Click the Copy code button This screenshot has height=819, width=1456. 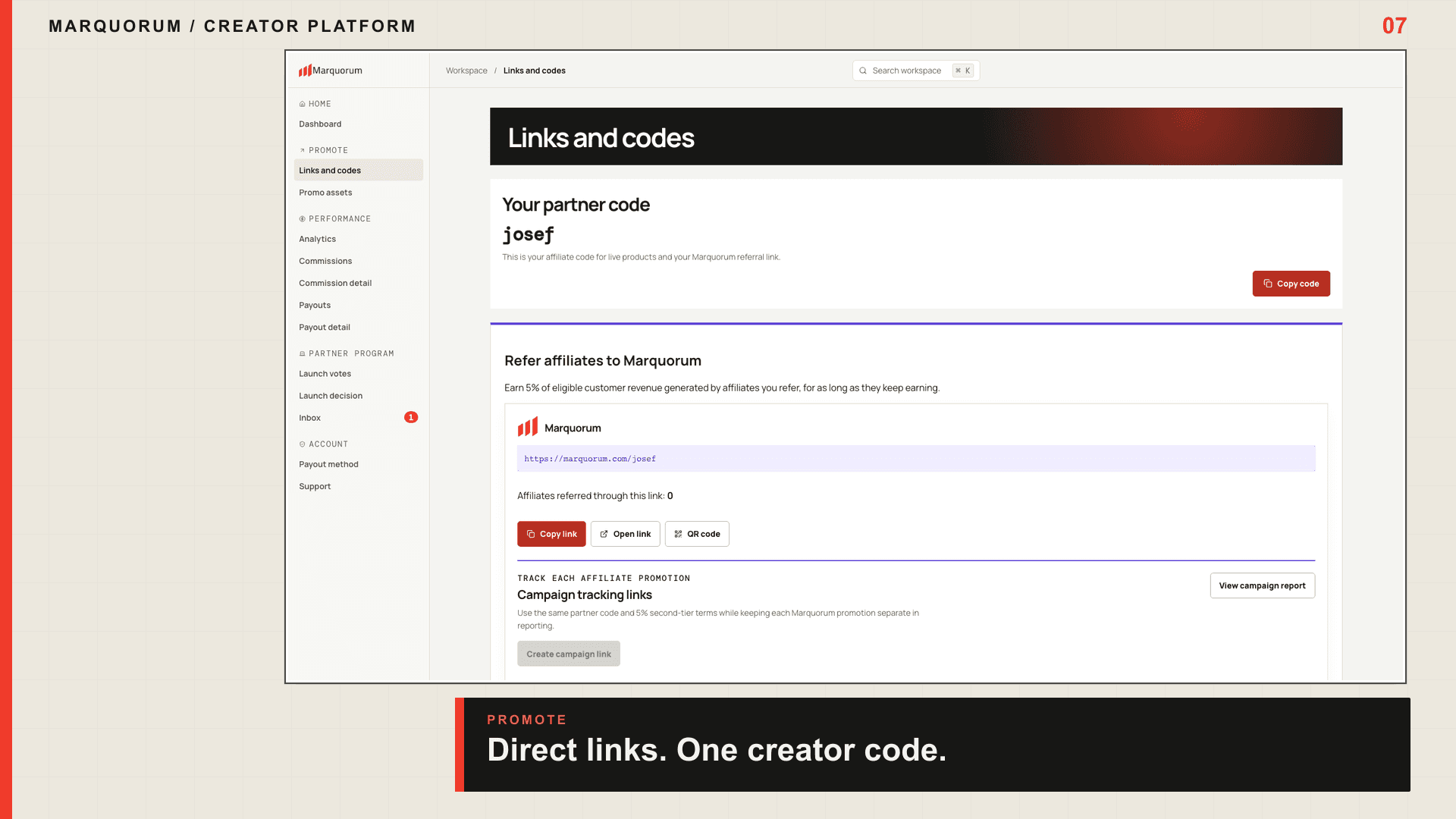[x=1291, y=284]
